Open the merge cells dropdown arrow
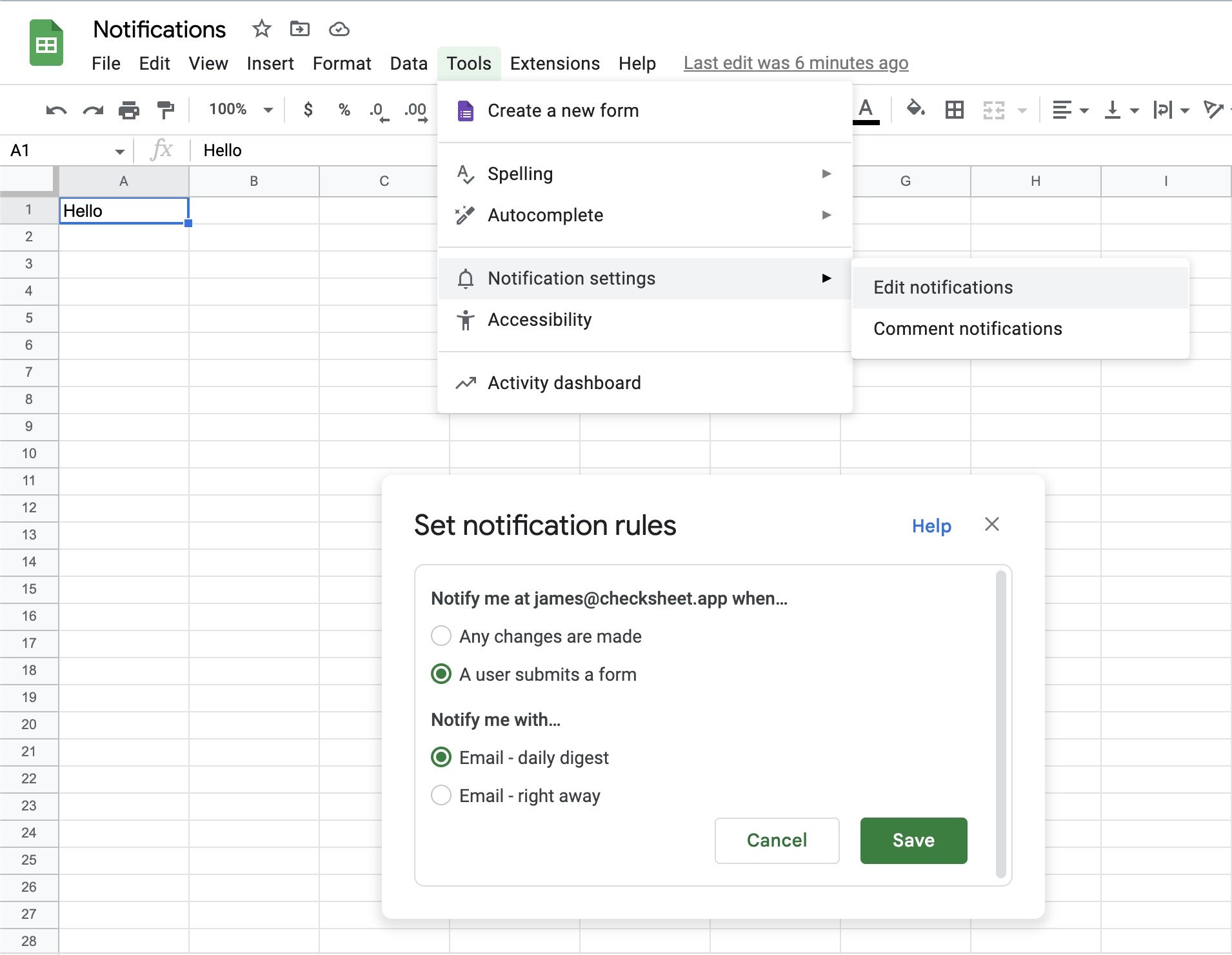 [1022, 111]
